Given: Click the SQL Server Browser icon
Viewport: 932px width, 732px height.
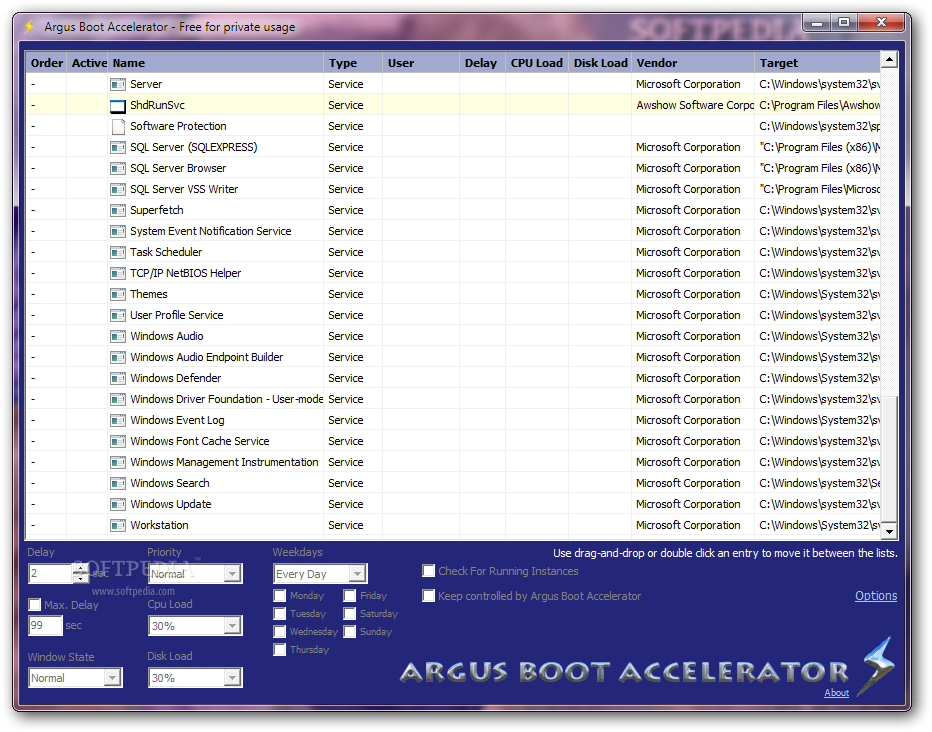Looking at the screenshot, I should click(x=118, y=169).
